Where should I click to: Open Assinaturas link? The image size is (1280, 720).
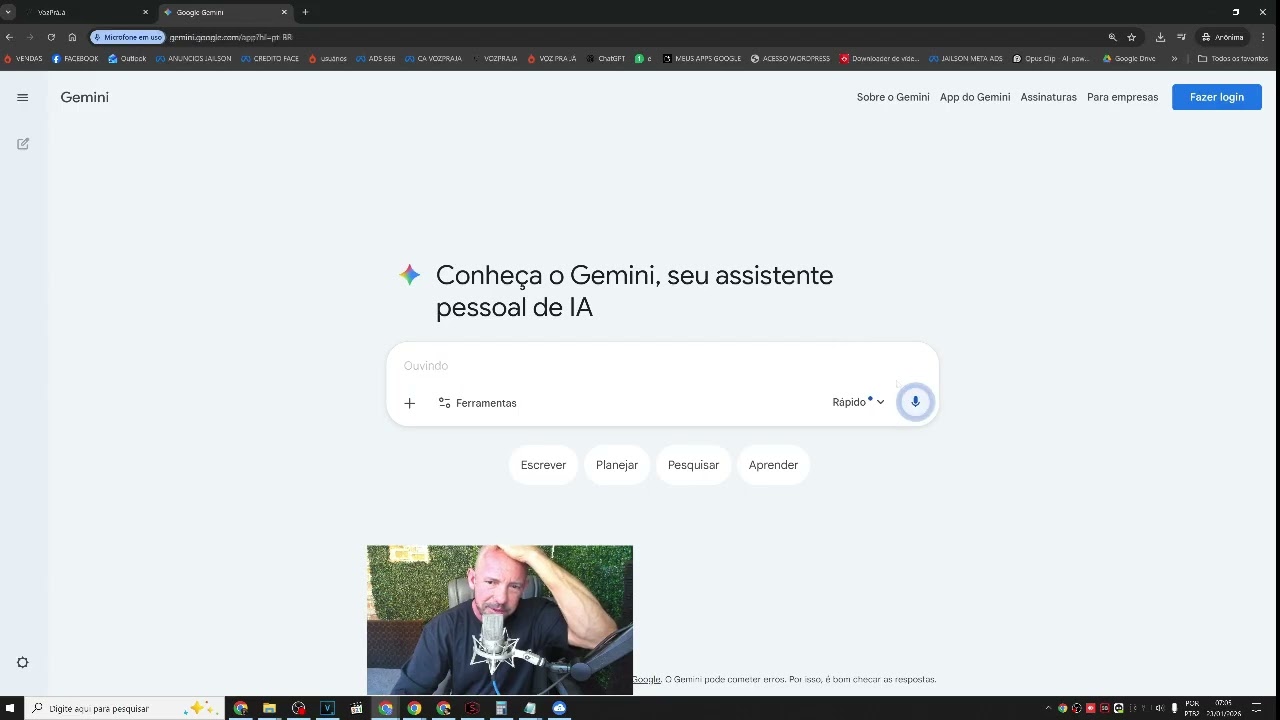(1048, 97)
